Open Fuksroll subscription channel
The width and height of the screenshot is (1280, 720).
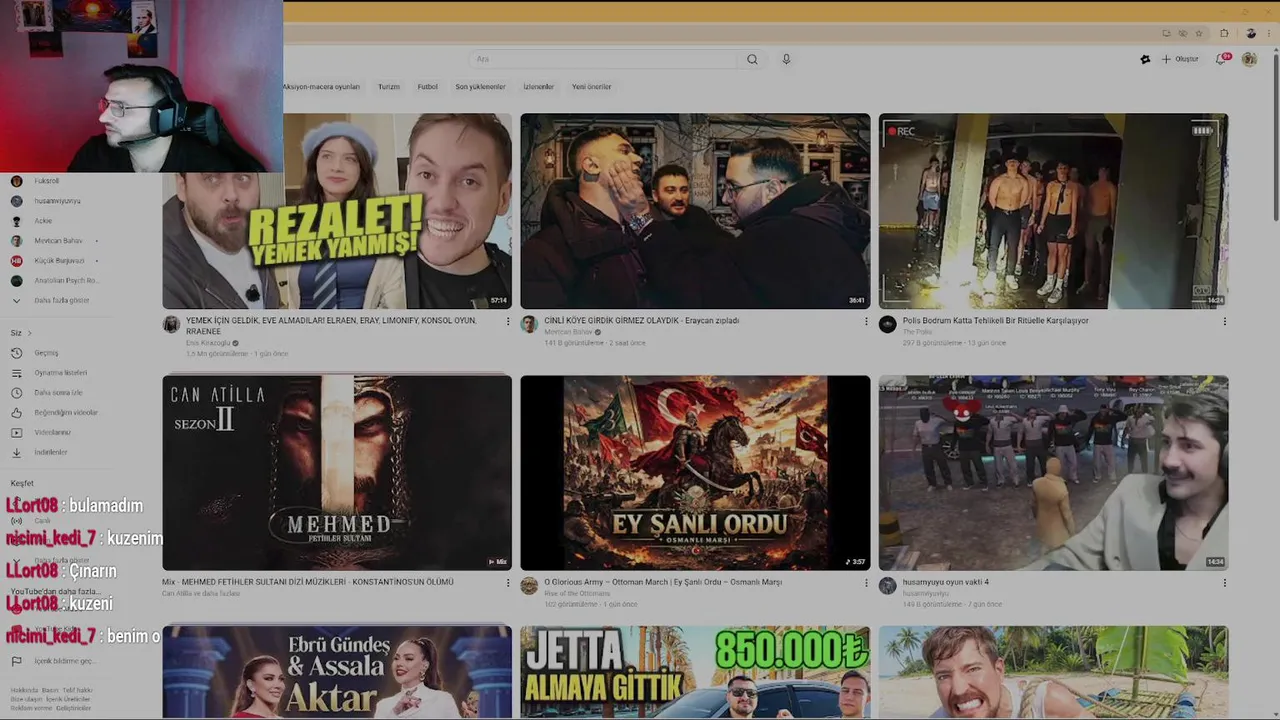point(37,181)
